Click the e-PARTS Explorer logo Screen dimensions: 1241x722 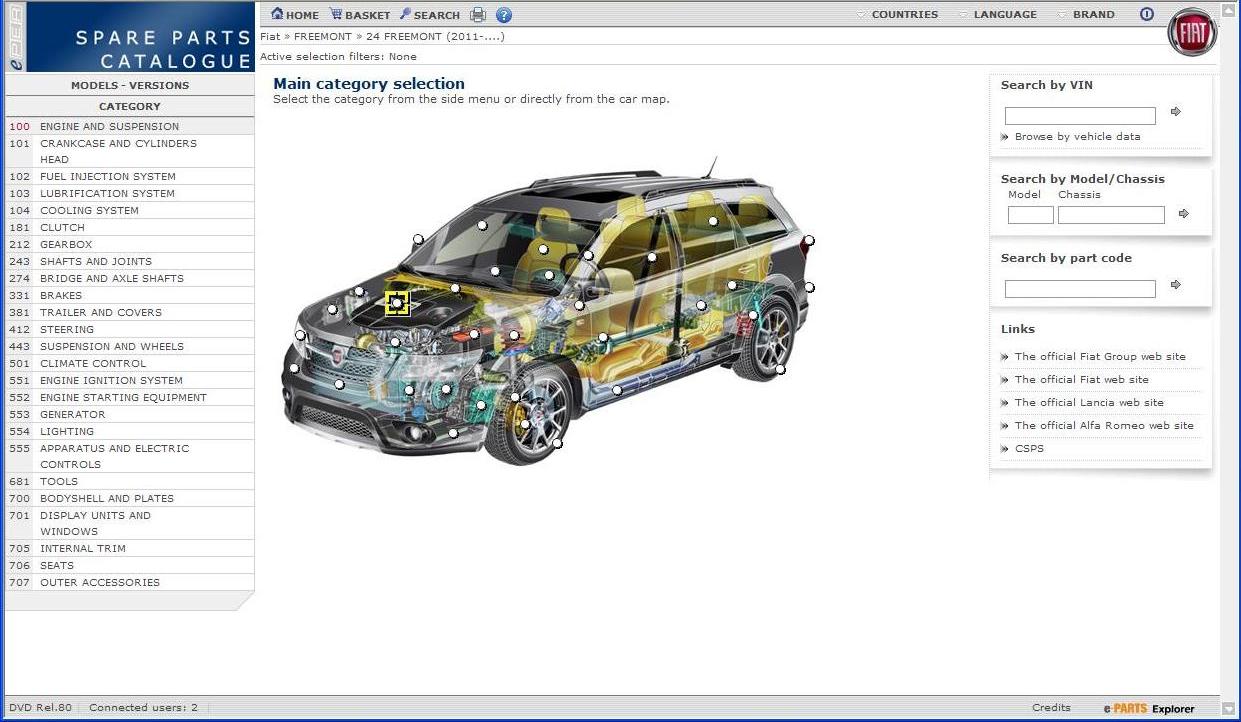[x=1149, y=709]
